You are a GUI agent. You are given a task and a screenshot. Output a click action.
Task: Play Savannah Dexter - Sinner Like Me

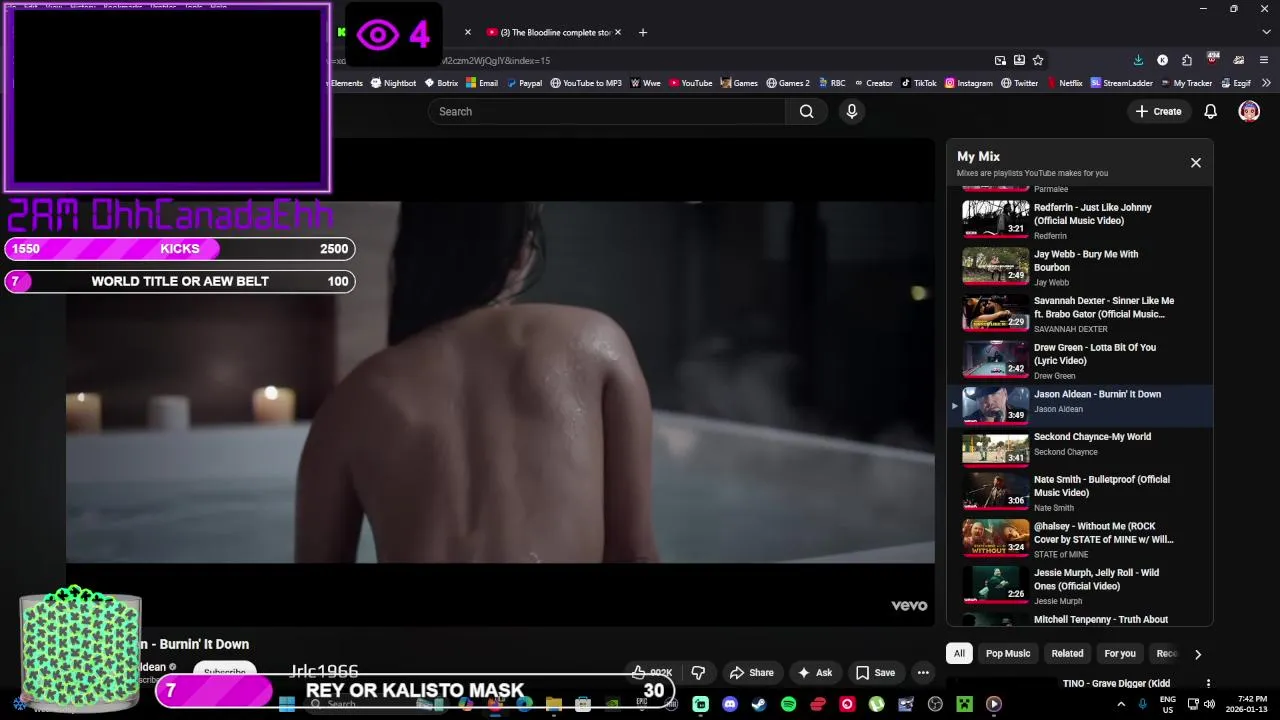tap(1079, 313)
